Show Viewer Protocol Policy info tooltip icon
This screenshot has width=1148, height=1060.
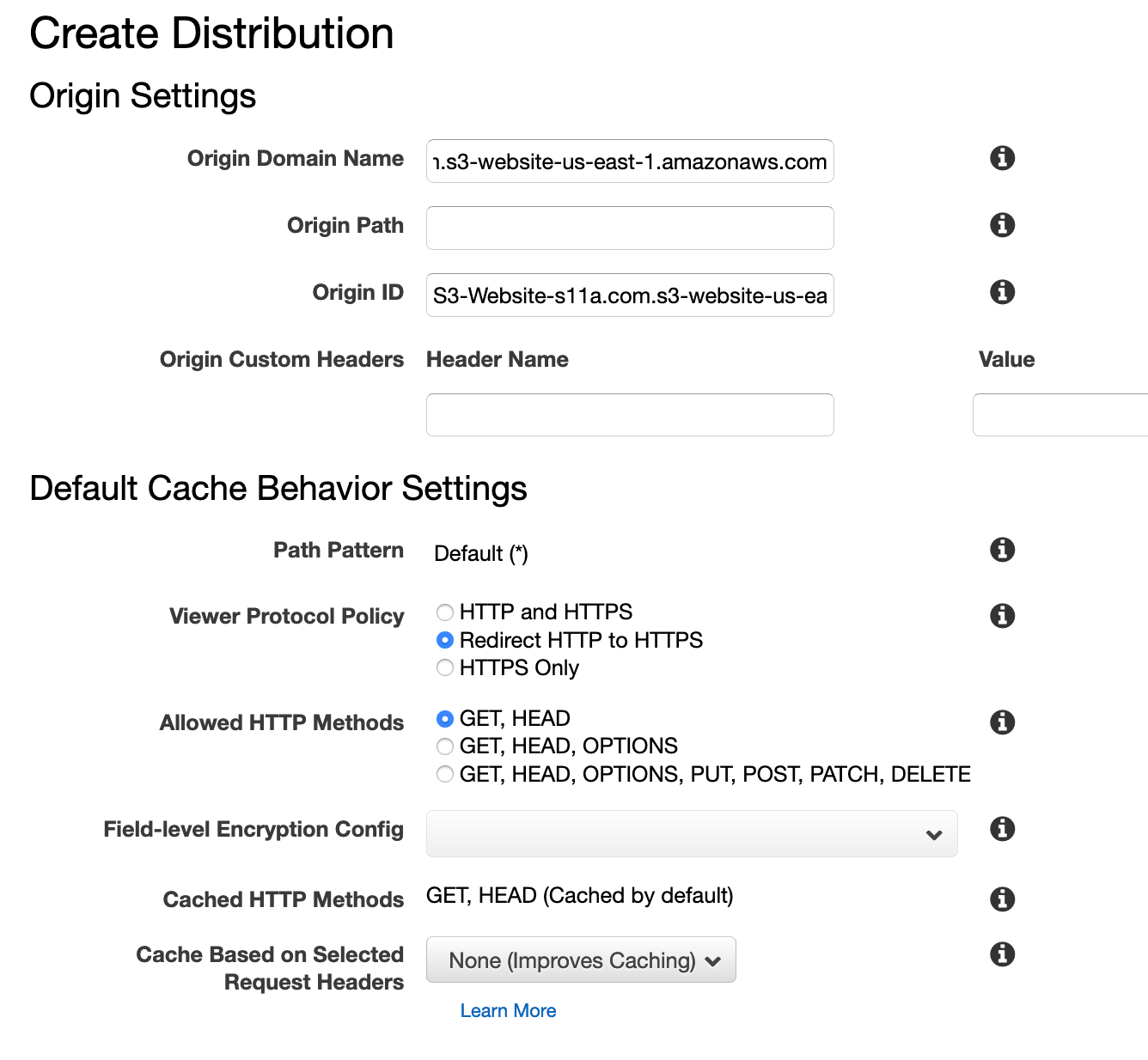pos(1002,616)
